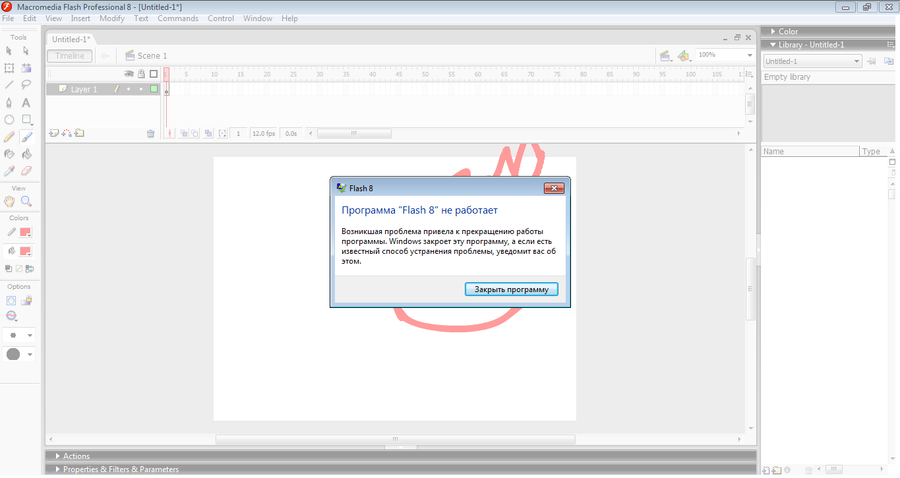Open the fill color swatch

pyautogui.click(x=25, y=251)
